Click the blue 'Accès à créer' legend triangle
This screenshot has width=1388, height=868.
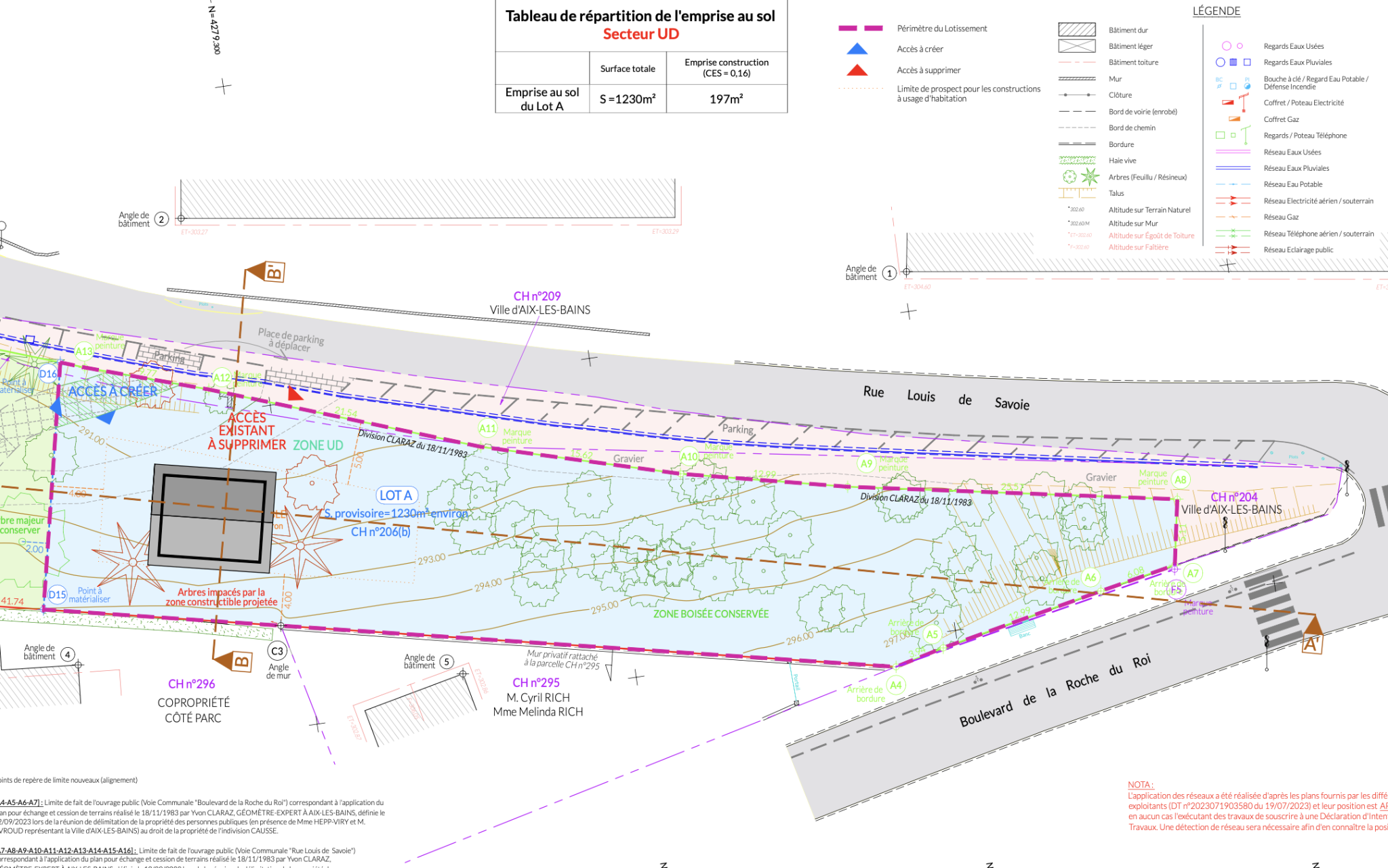[857, 49]
